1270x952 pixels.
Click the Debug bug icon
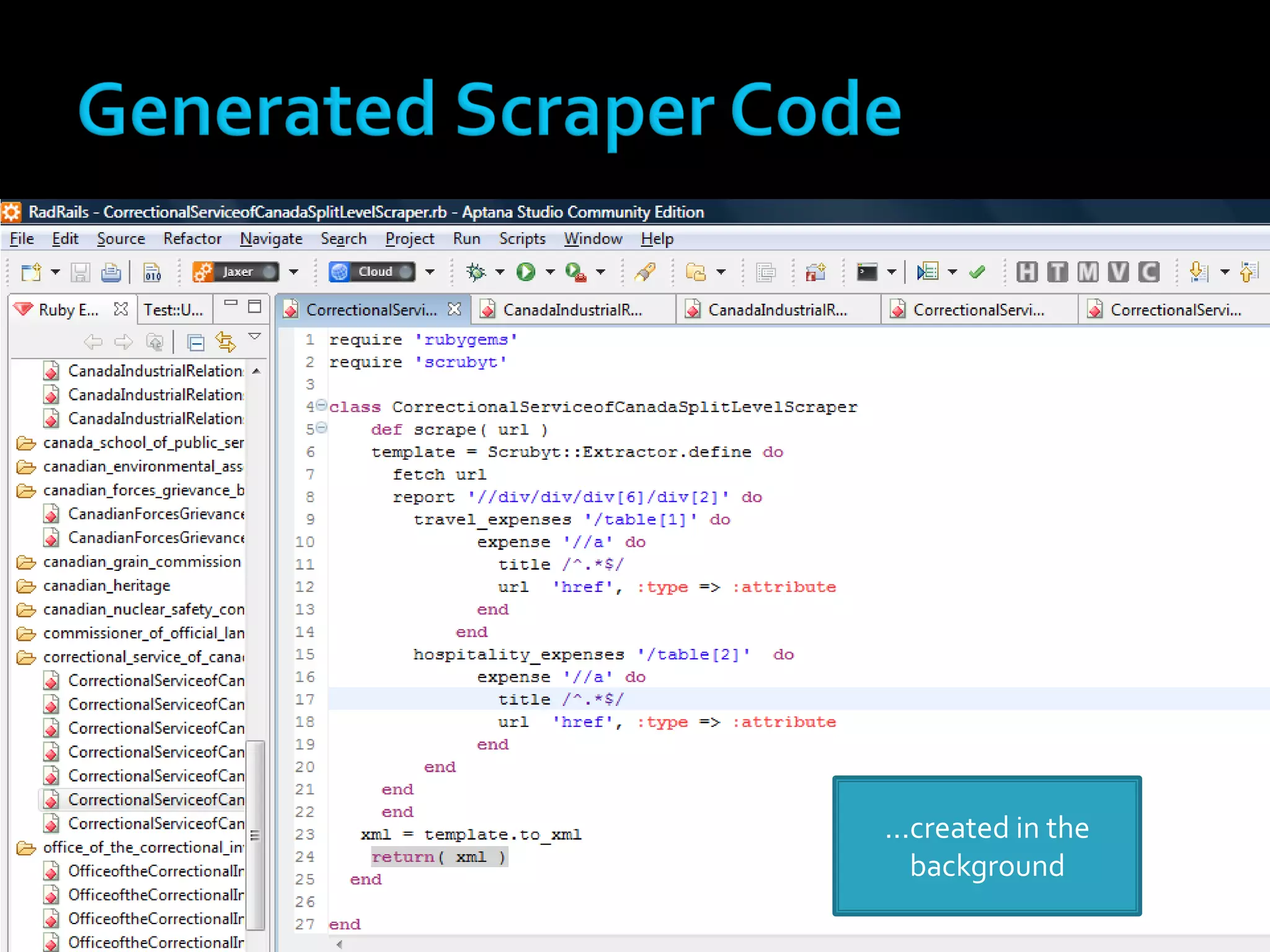(x=476, y=271)
